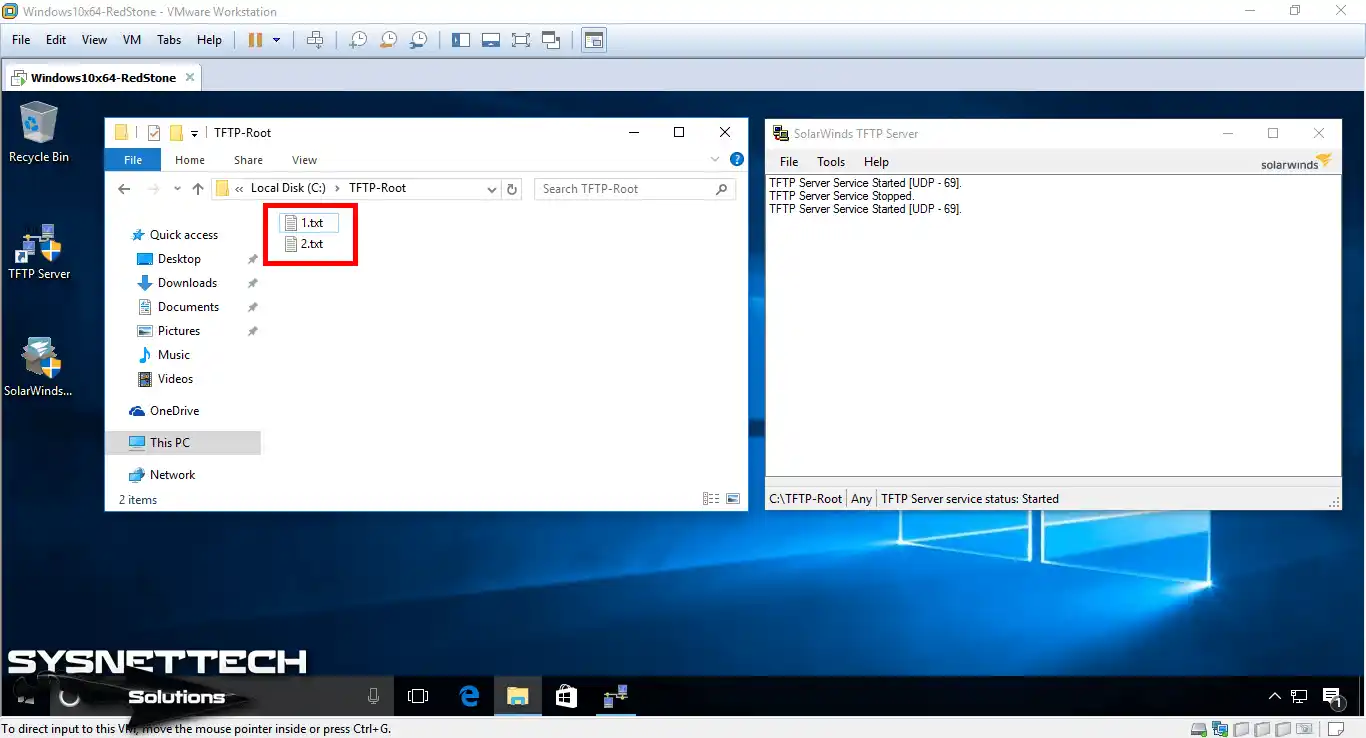
Task: Click C:\TFTP-Root in TFTP status bar
Action: pos(805,499)
